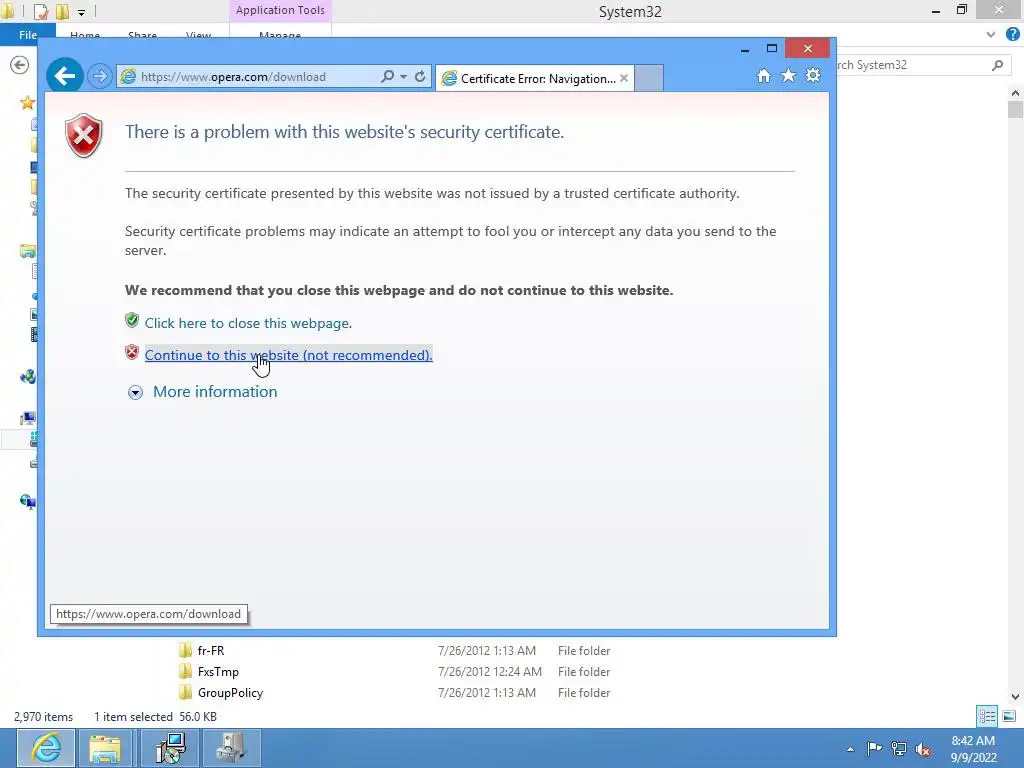Click the New folder icon in Explorer title bar
This screenshot has width=1024, height=768.
(62, 12)
